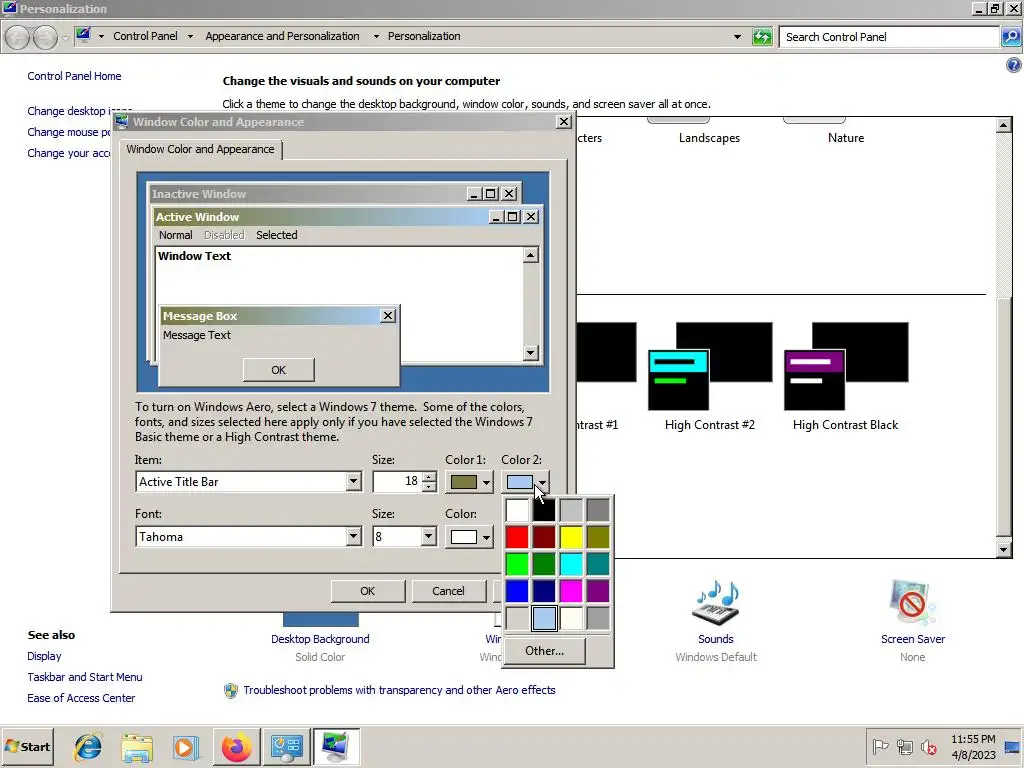Open the Ease of Access Center link
Image resolution: width=1024 pixels, height=768 pixels.
click(x=81, y=698)
